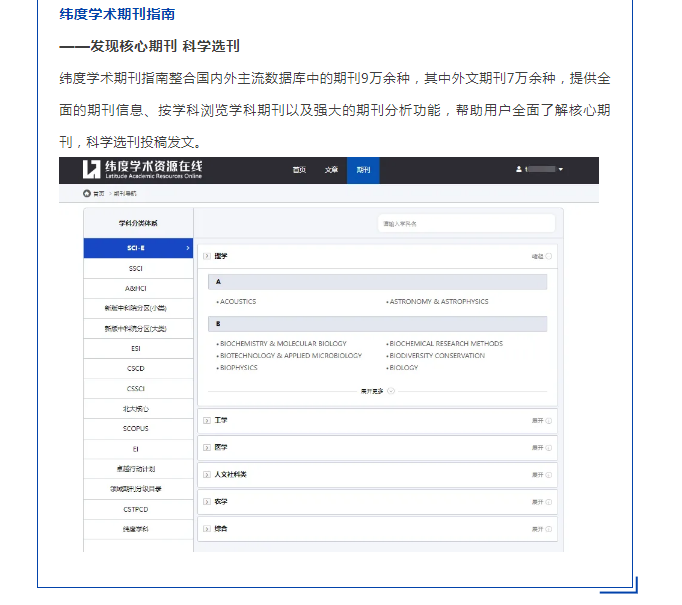Open the 文章 navigation tab
This screenshot has width=682, height=605.
coord(331,170)
